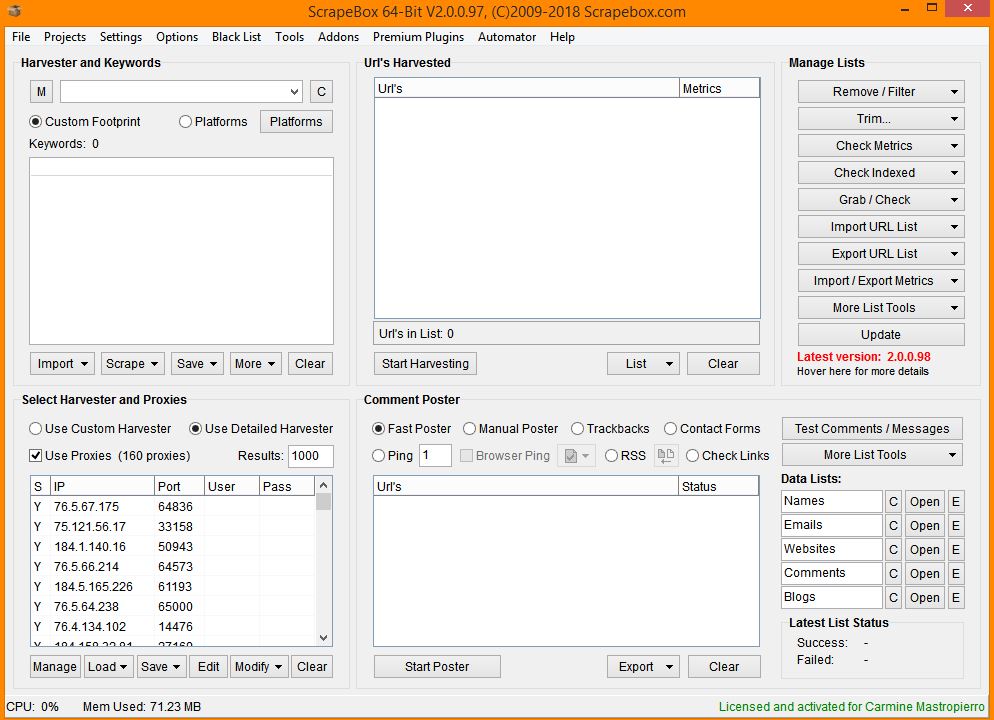Click the E button in the Emails row
Screen dimensions: 994x720
[955, 526]
